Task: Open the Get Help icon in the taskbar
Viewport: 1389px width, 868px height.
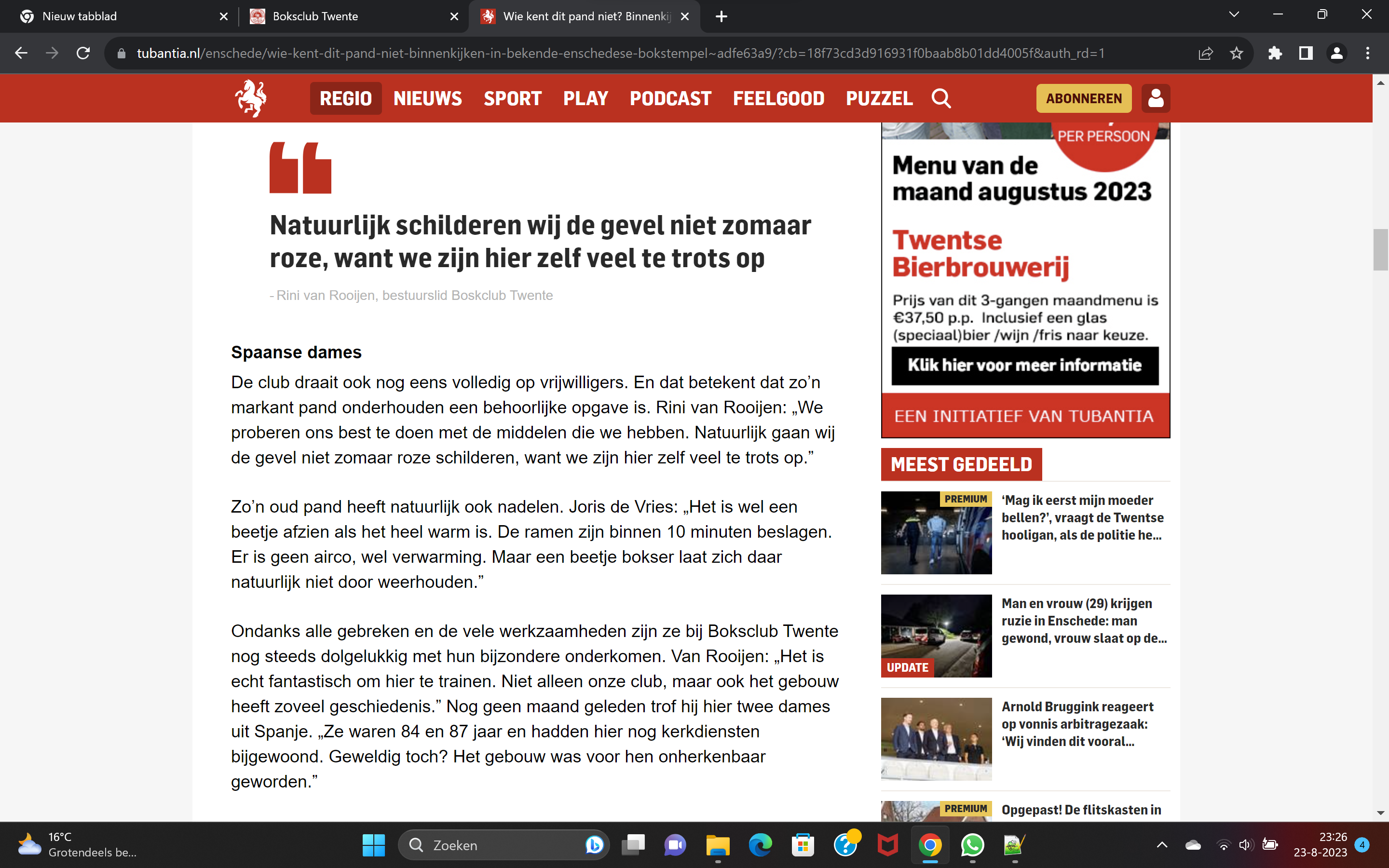Action: coord(845,845)
